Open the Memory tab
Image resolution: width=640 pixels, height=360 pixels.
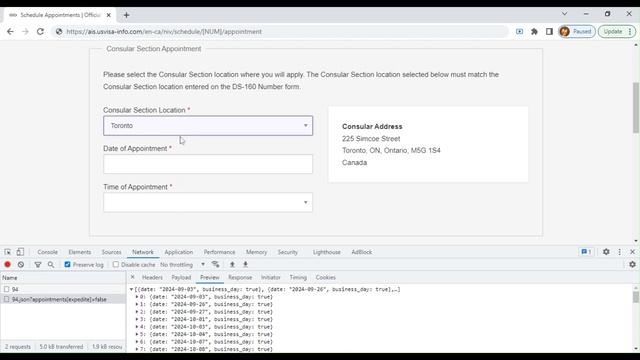tap(256, 252)
